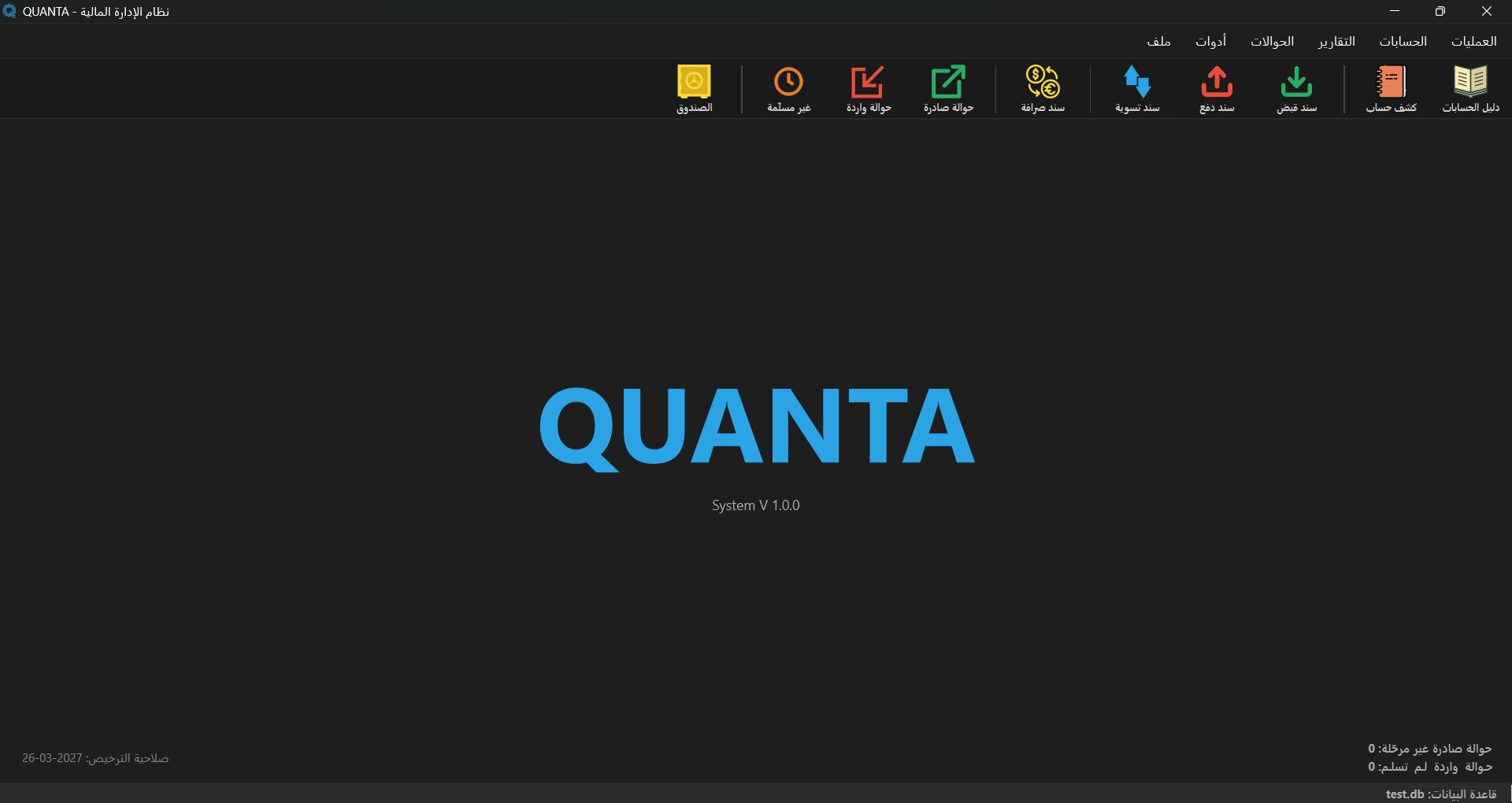This screenshot has width=1512, height=803.
Task: Click the test.db database status label
Action: (1440, 794)
